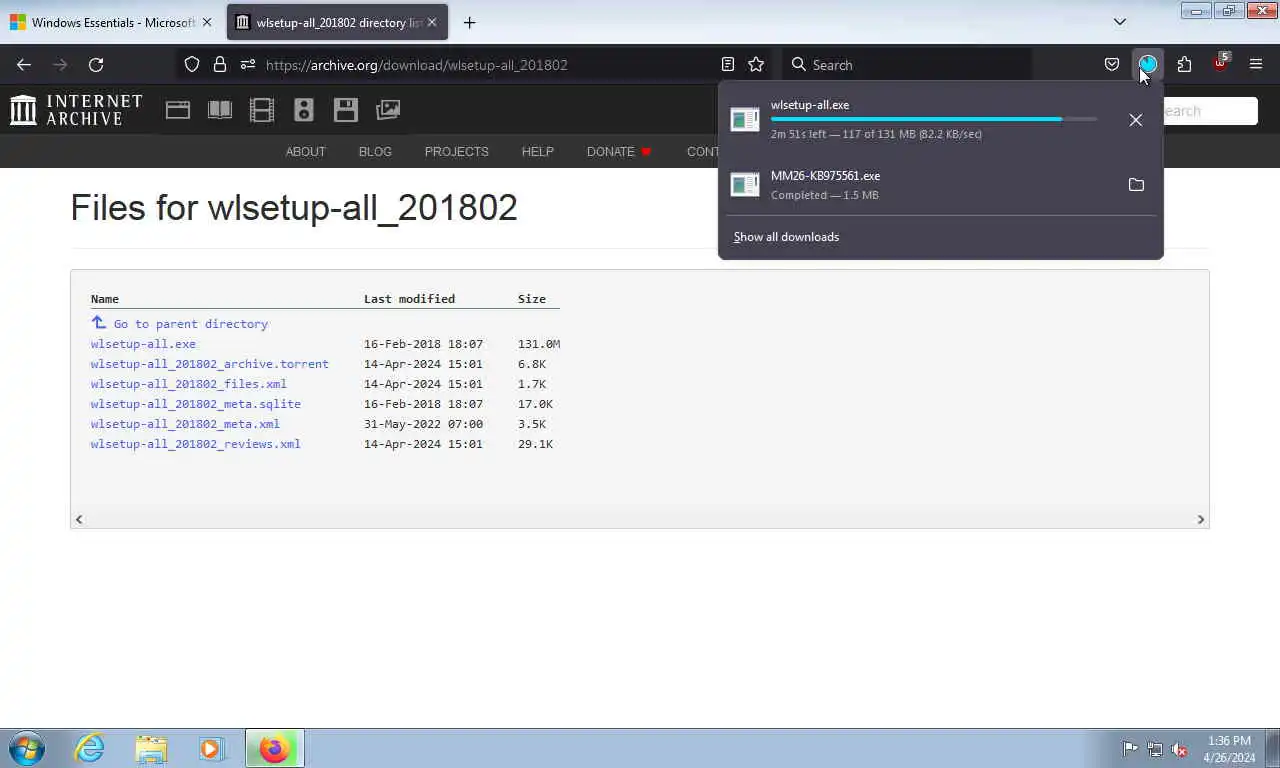
Task: Click the MM26-KB975561.exe file icon in downloads
Action: (745, 184)
